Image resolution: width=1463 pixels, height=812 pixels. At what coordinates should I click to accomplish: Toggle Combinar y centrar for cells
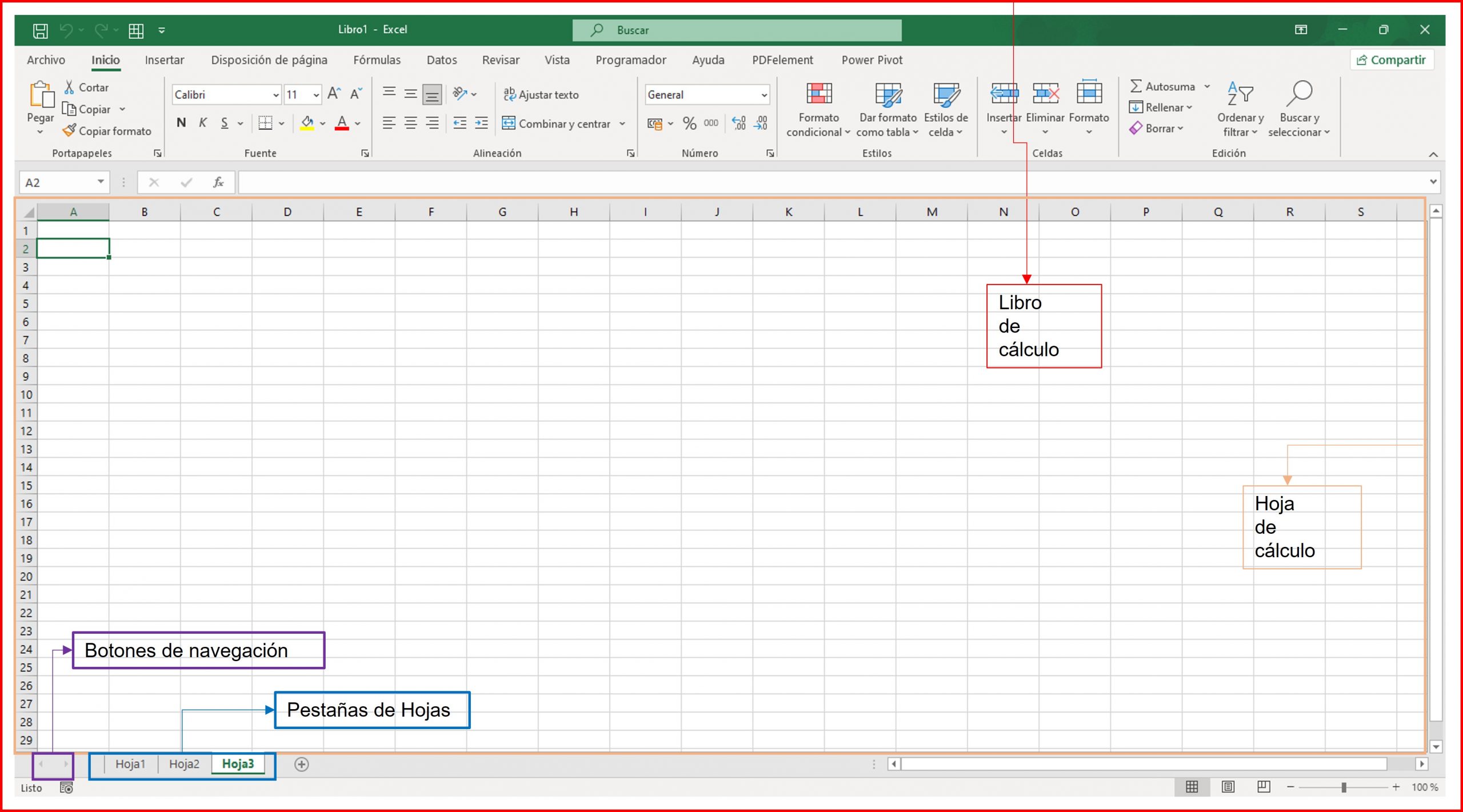coord(508,123)
